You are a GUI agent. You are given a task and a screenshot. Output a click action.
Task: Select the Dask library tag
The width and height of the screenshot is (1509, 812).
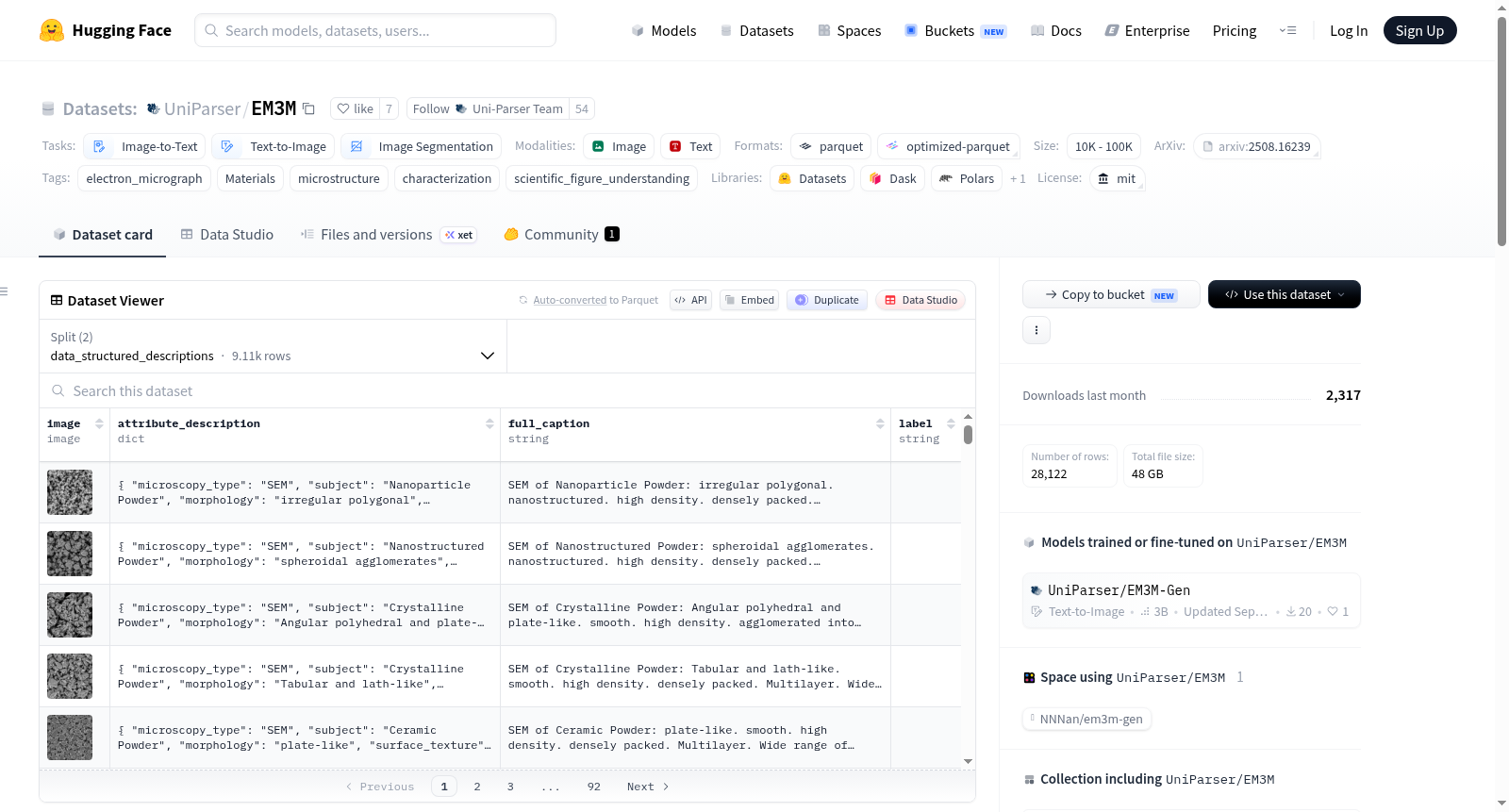coord(892,178)
